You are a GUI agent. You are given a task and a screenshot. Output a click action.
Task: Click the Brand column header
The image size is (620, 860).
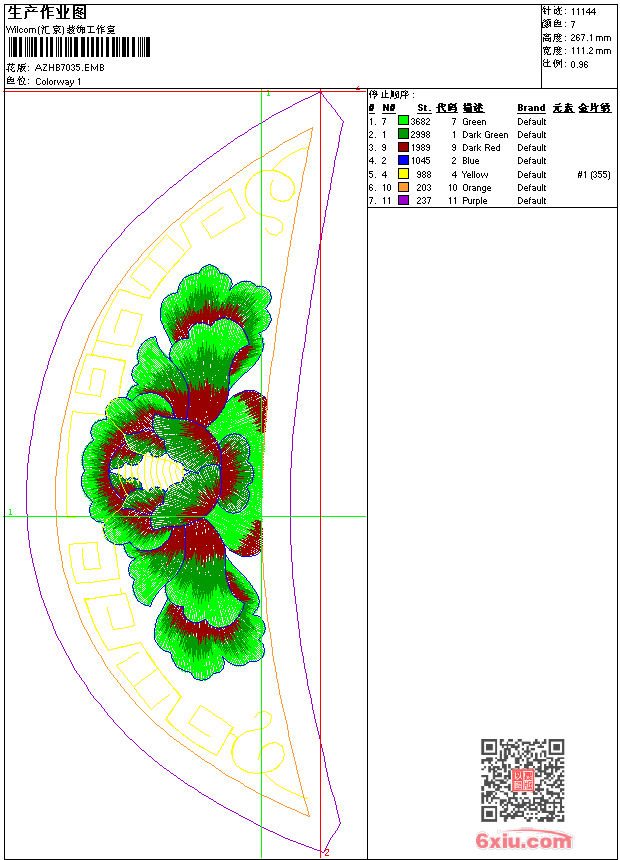pyautogui.click(x=531, y=108)
